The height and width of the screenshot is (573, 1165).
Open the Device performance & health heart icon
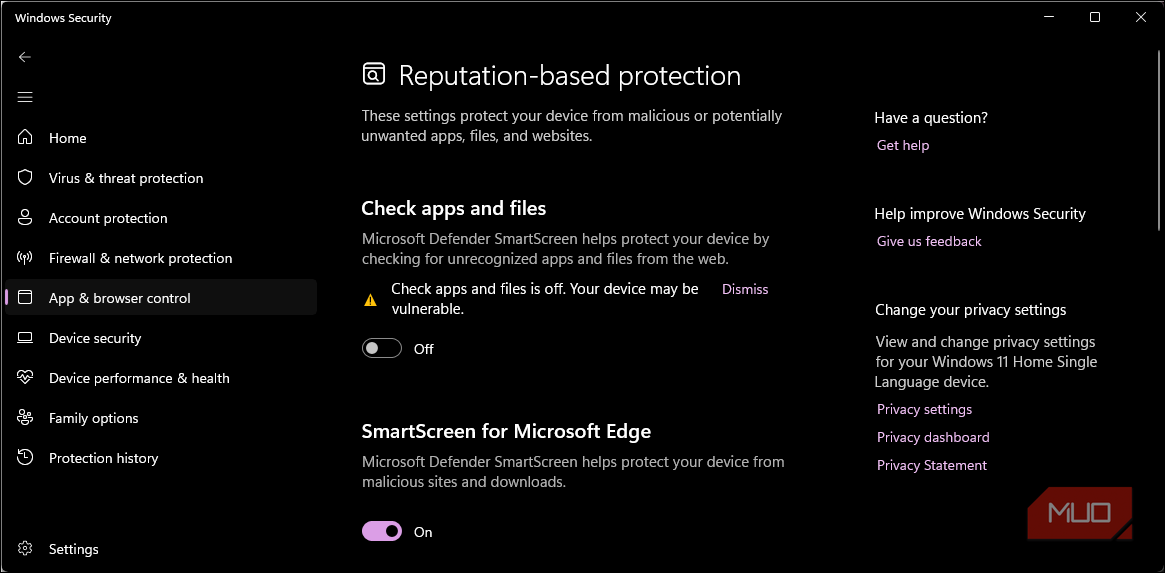(25, 378)
